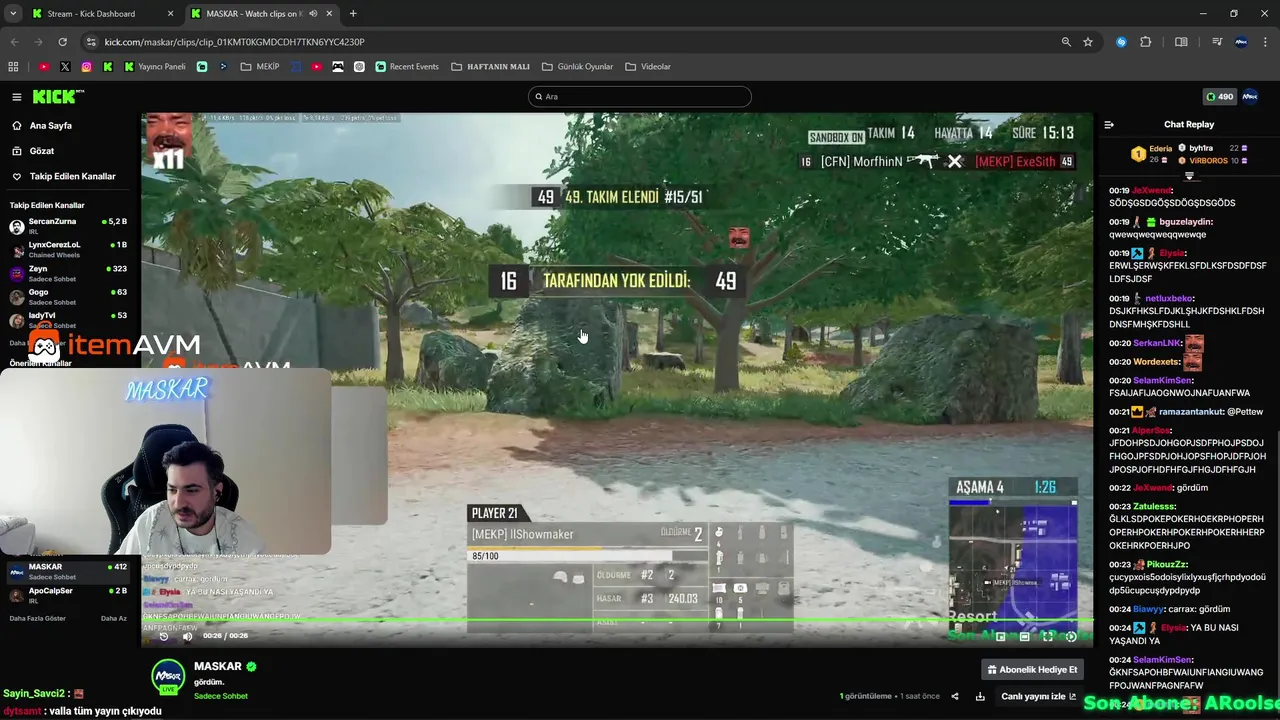
Task: Open LynxCerezLoL channel in sidebar
Action: (x=70, y=249)
